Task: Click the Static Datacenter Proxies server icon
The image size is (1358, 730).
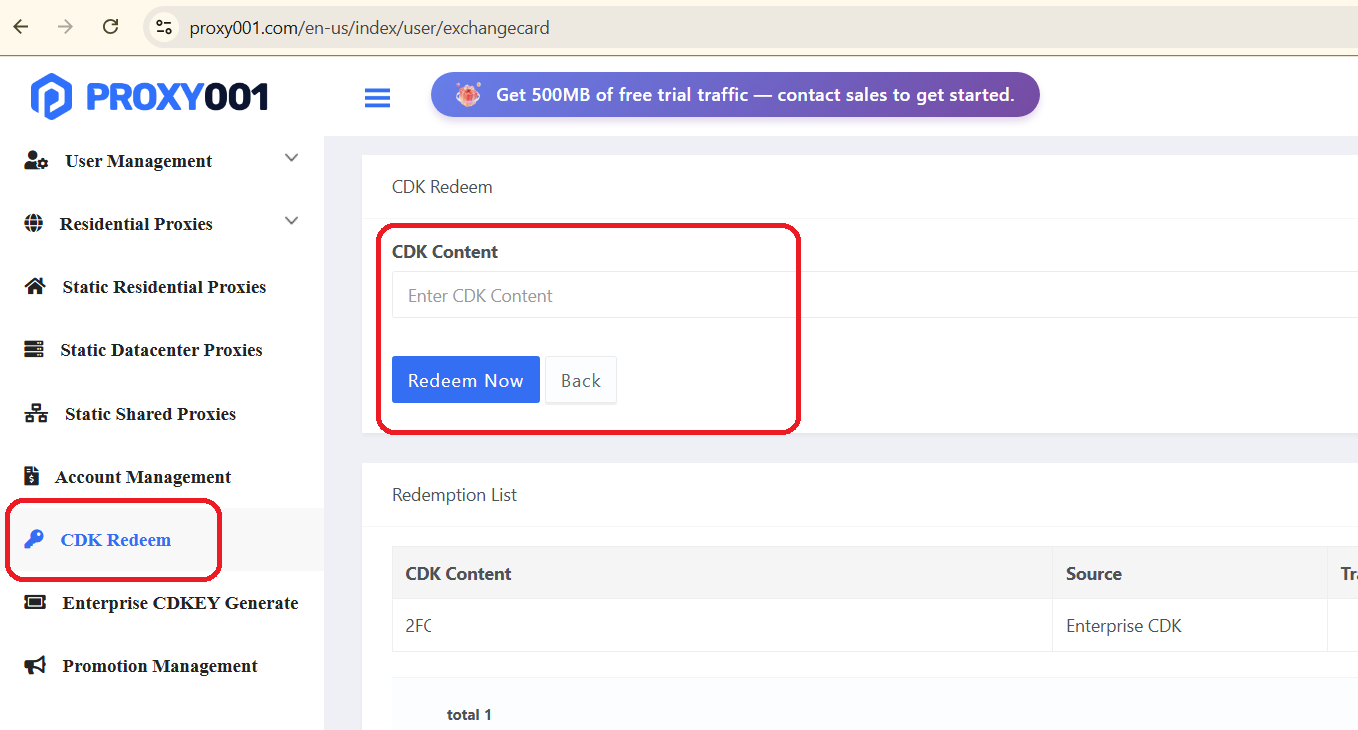Action: pos(34,350)
